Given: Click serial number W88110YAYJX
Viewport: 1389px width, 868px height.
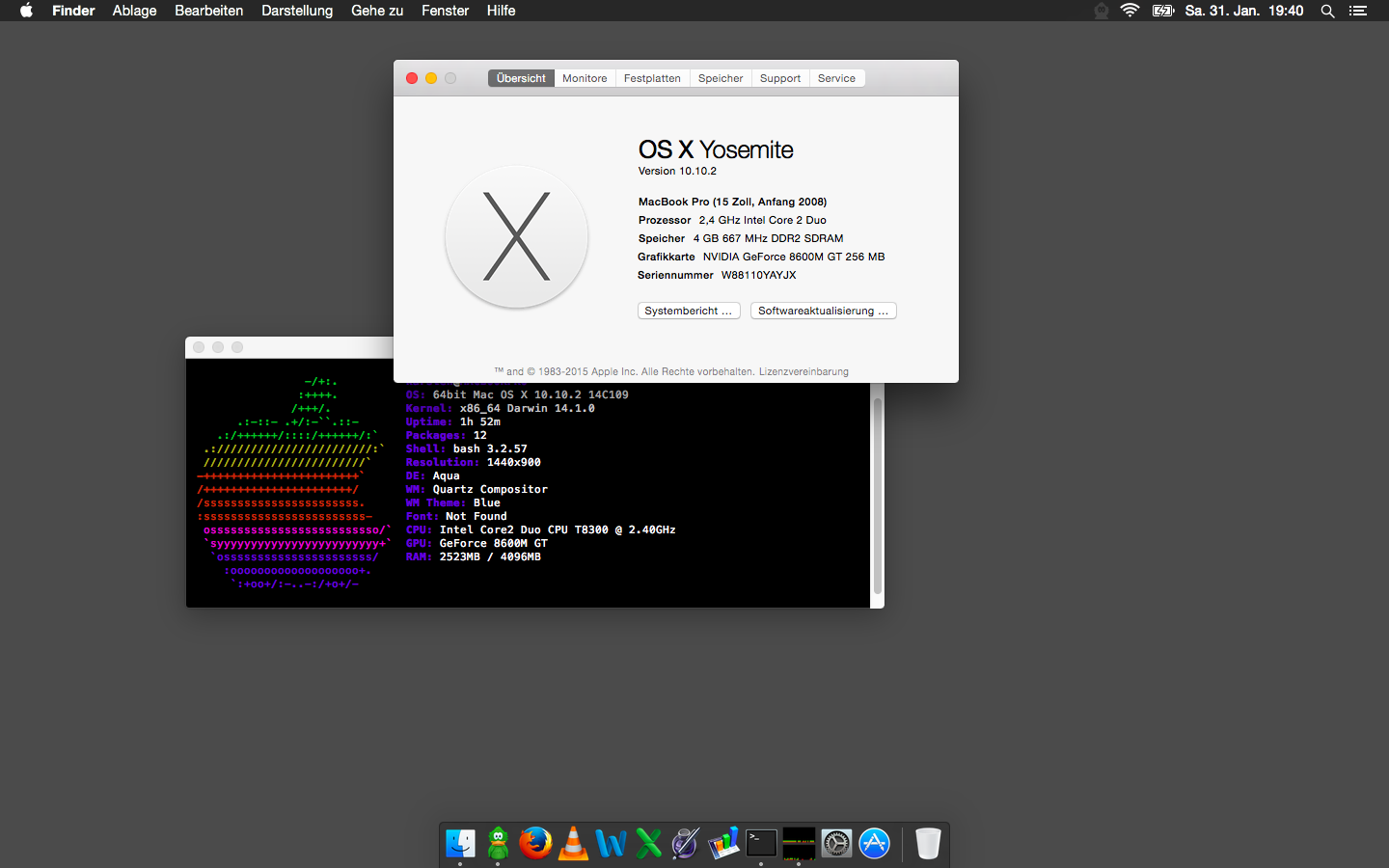Looking at the screenshot, I should (759, 275).
